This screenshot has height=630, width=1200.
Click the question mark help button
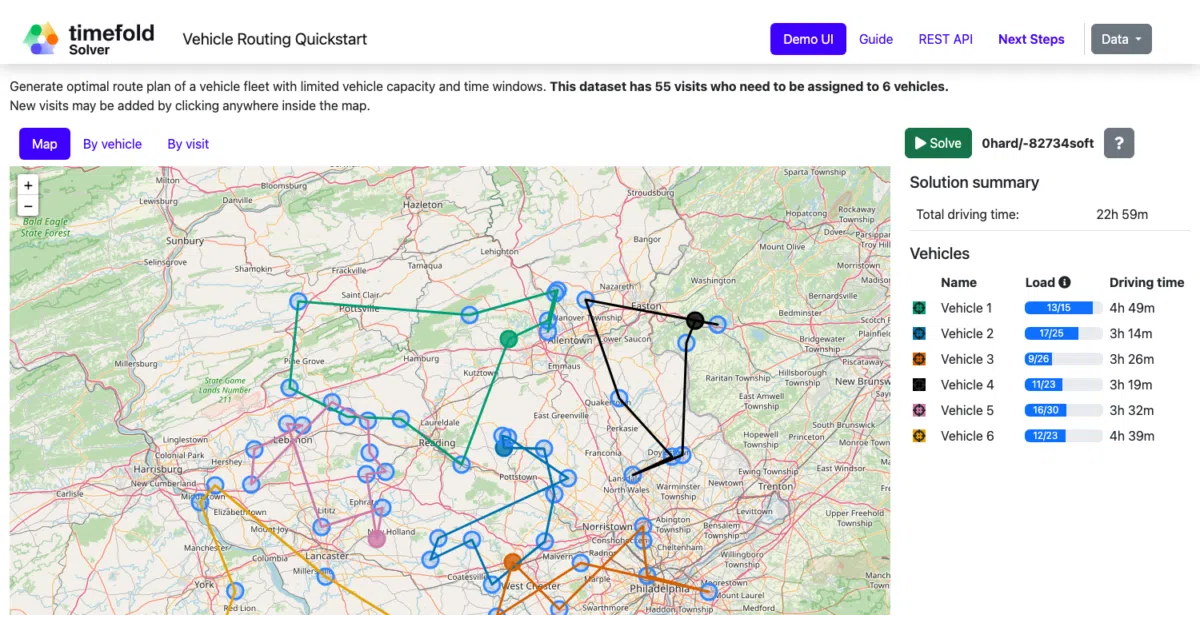[1119, 143]
